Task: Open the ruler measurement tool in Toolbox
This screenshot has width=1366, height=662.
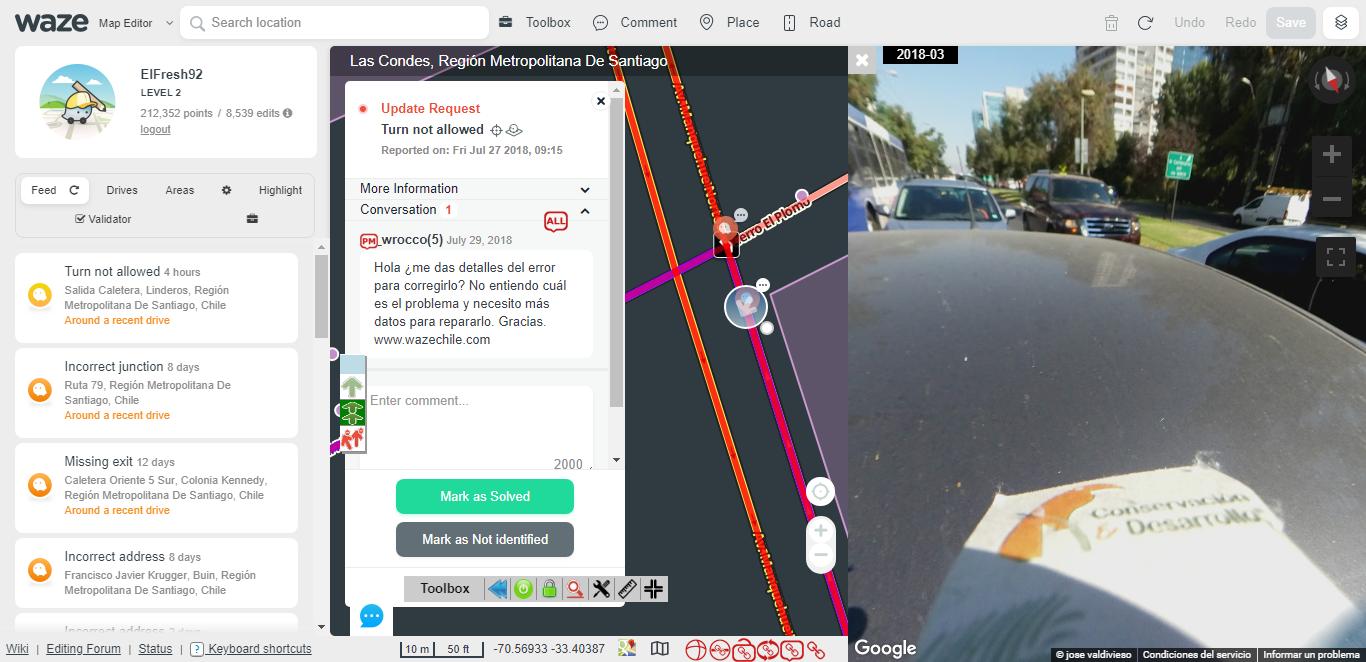Action: [627, 589]
